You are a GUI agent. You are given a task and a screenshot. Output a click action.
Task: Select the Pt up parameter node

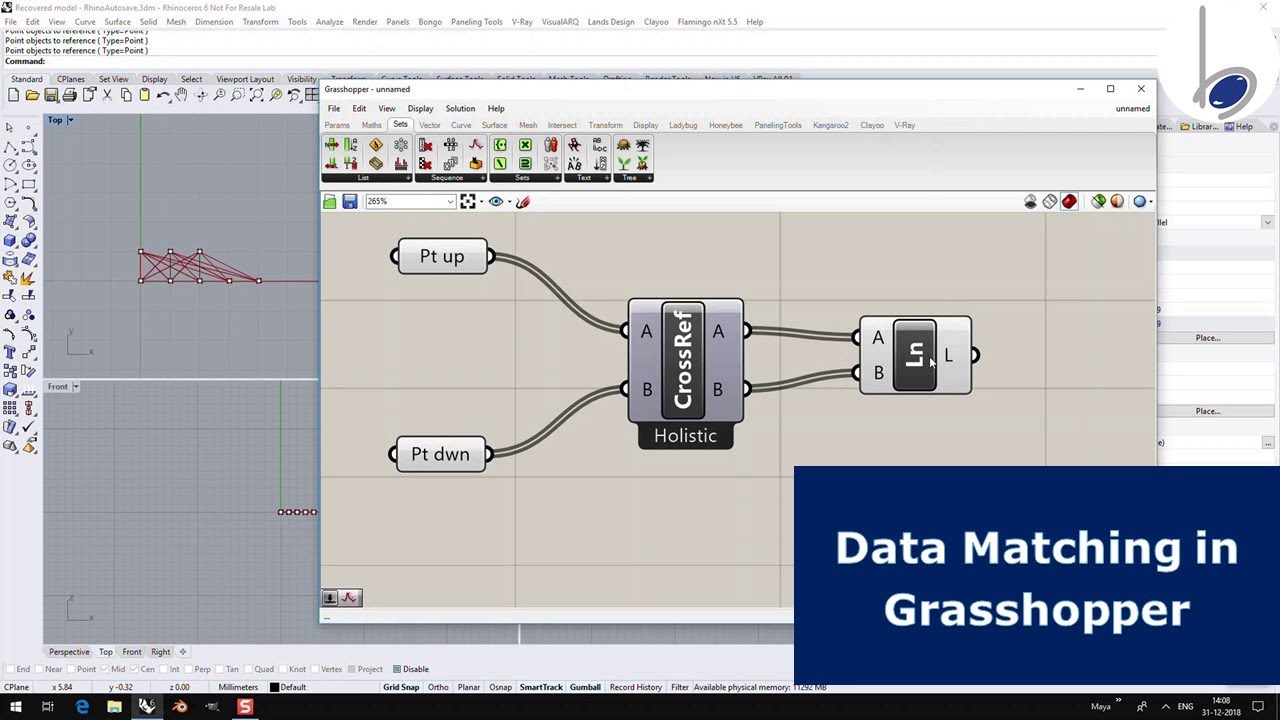coord(442,256)
